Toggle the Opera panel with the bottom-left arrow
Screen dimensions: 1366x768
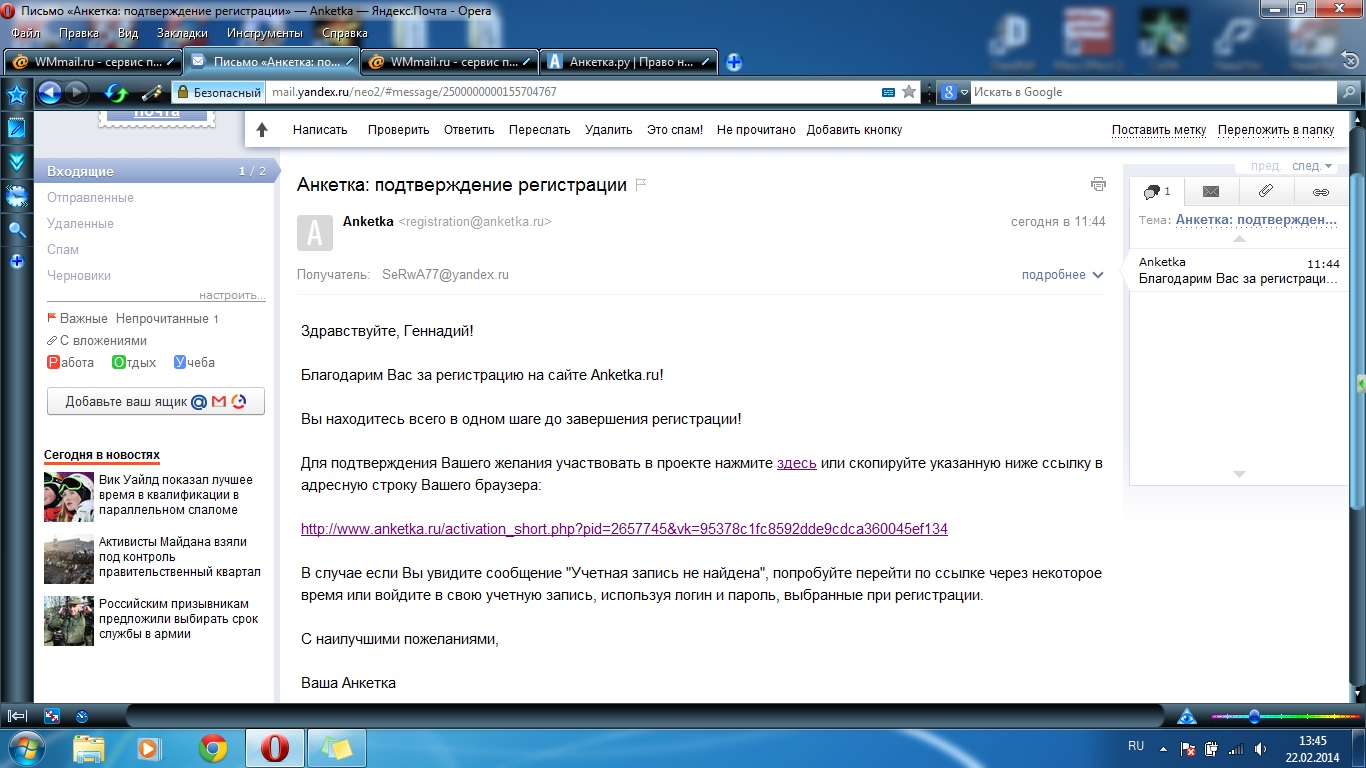(x=17, y=716)
